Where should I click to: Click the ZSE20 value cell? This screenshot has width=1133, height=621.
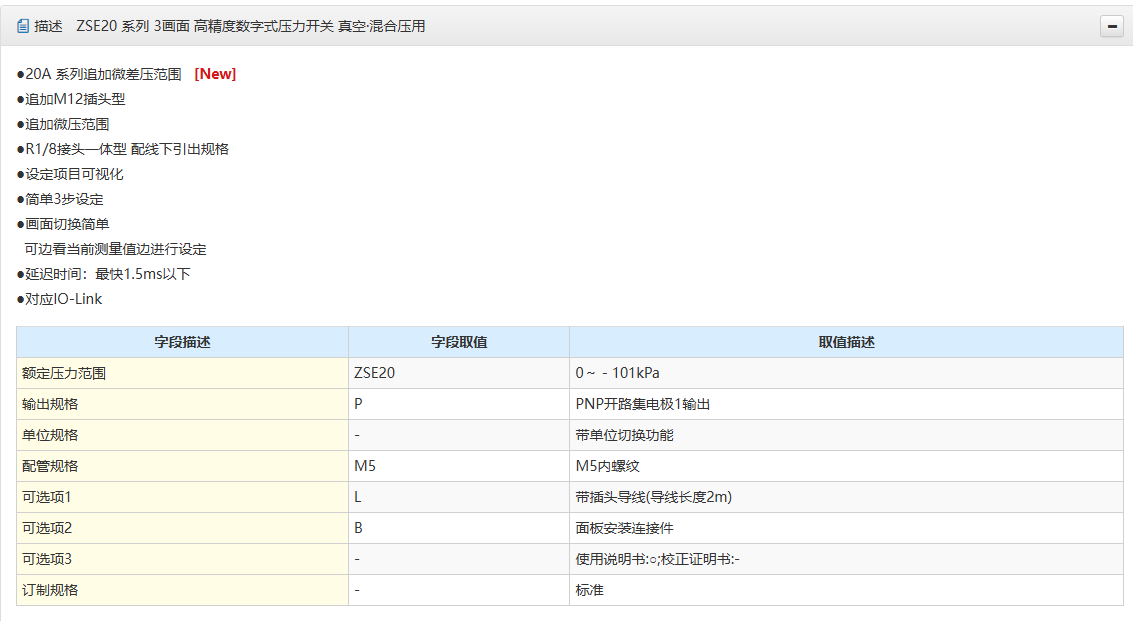coord(374,373)
